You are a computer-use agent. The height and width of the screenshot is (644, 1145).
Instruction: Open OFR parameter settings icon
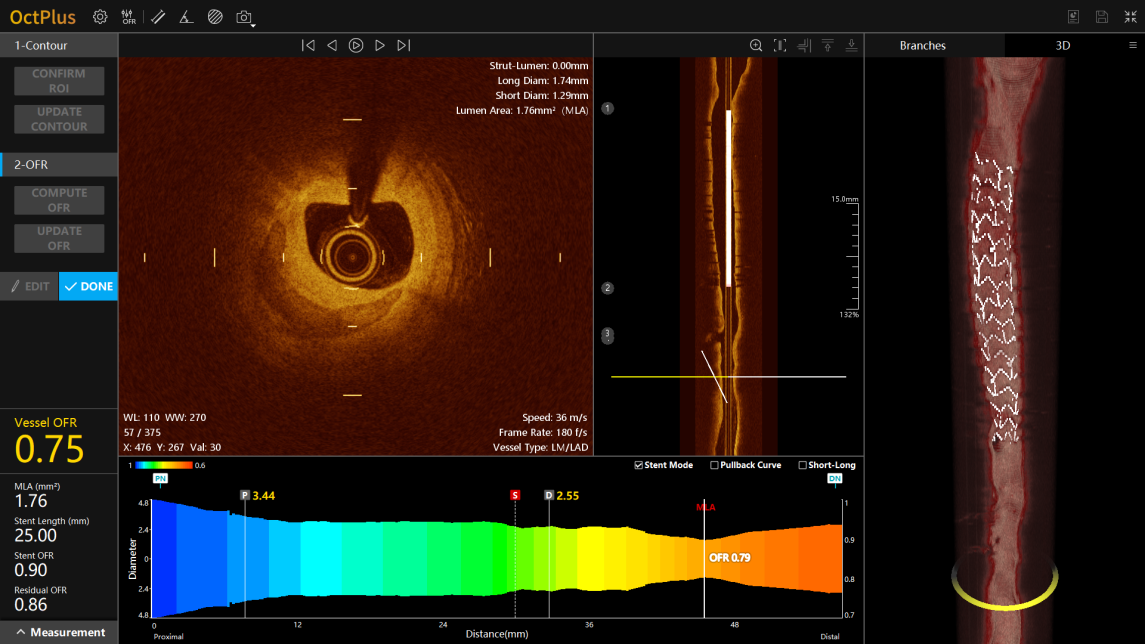[129, 17]
